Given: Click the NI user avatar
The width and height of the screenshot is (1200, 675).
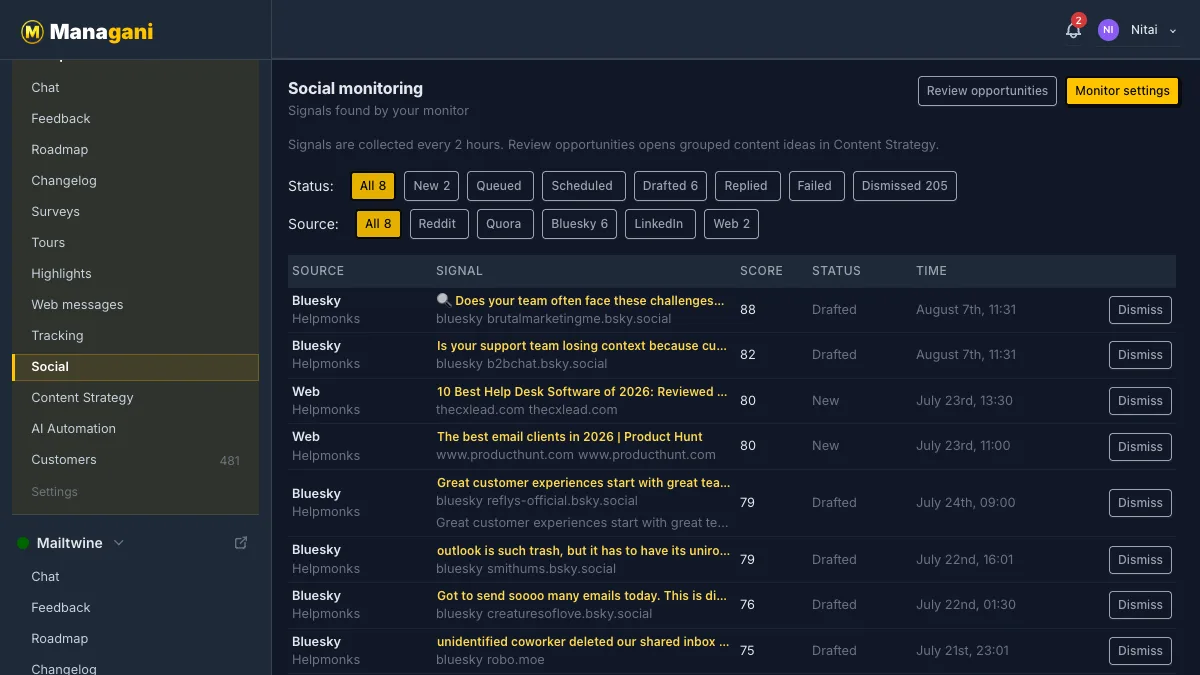Looking at the screenshot, I should coord(1108,30).
